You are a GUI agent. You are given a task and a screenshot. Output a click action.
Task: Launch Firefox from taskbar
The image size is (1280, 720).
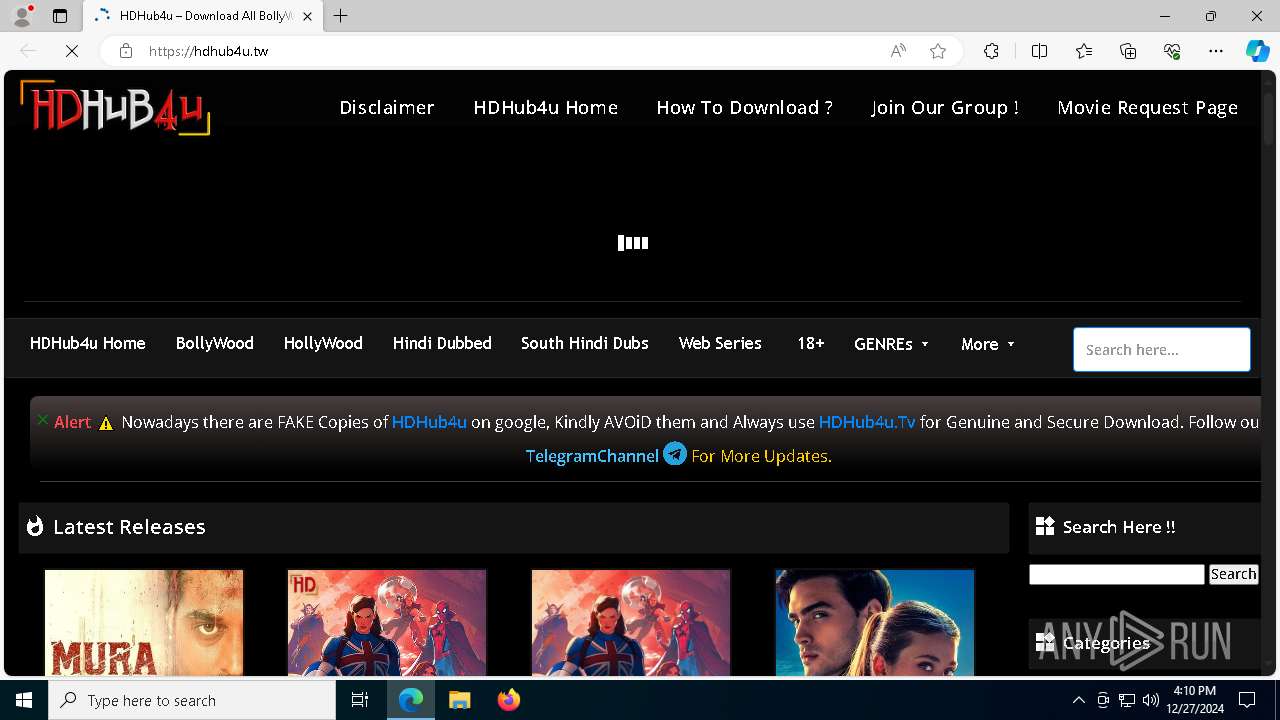(508, 700)
